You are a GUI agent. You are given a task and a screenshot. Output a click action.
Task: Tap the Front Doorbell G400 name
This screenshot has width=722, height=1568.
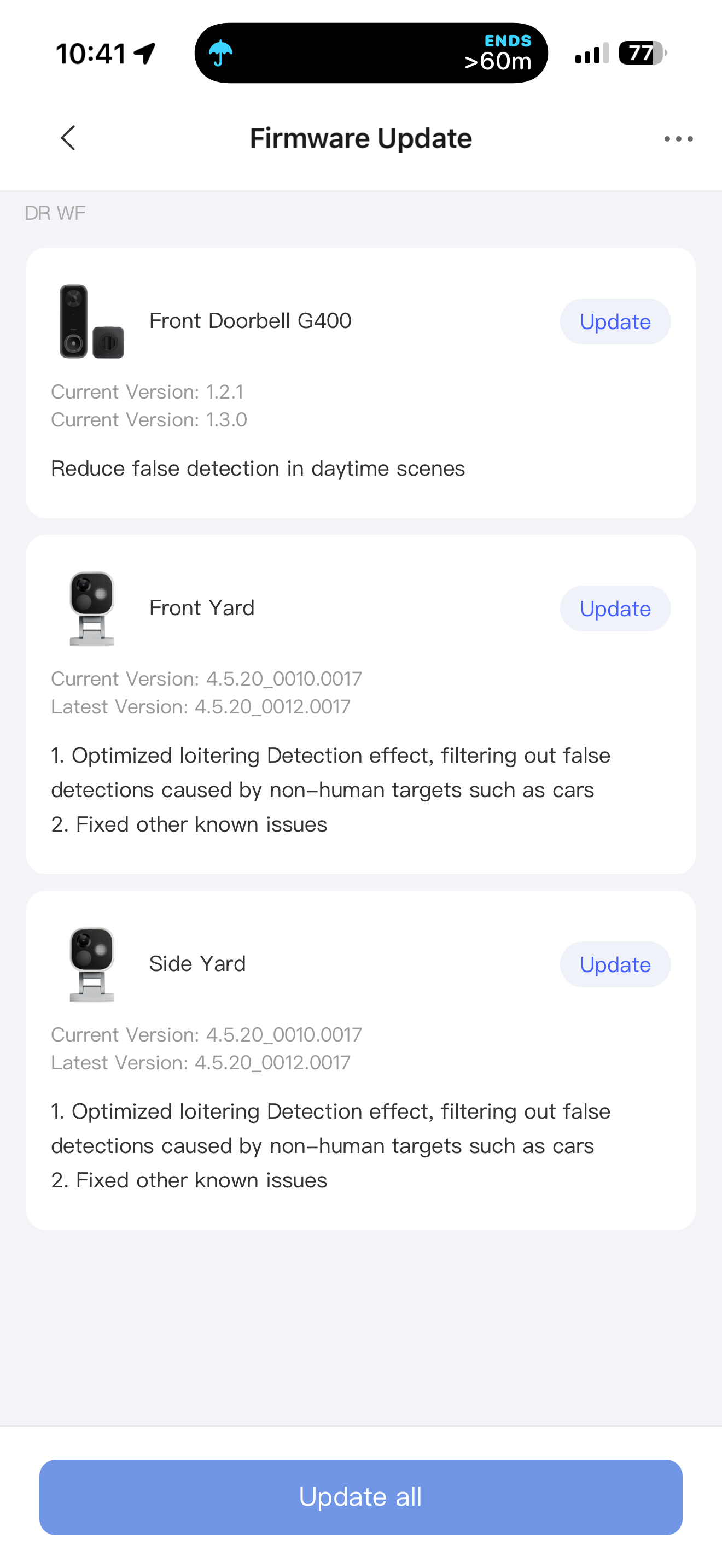pyautogui.click(x=250, y=321)
